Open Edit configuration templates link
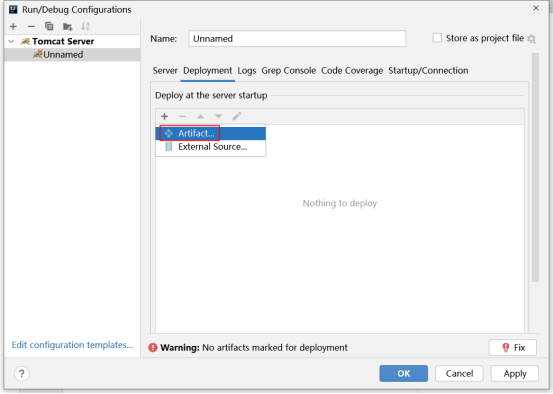The width and height of the screenshot is (553, 394). pyautogui.click(x=72, y=345)
